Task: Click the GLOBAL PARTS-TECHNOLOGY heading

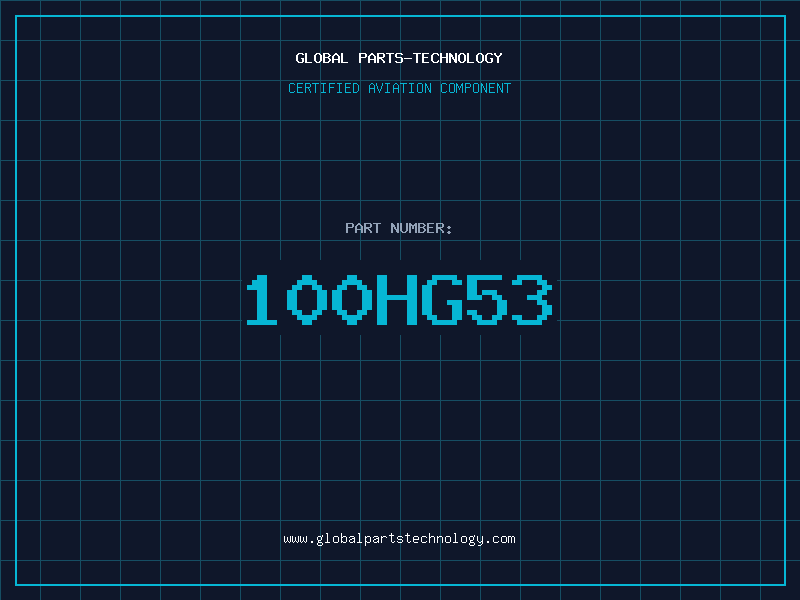Action: click(x=399, y=58)
